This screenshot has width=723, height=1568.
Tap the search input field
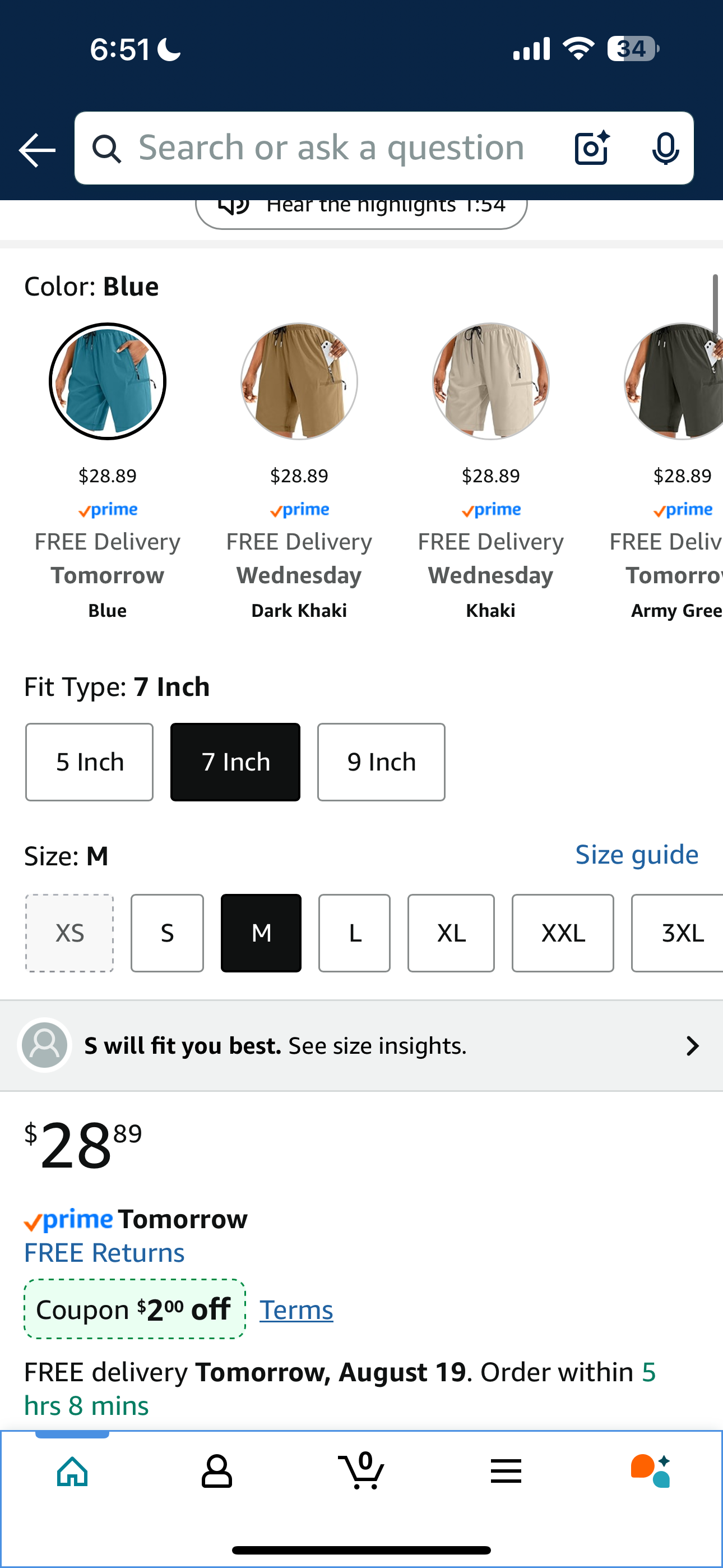(x=331, y=148)
